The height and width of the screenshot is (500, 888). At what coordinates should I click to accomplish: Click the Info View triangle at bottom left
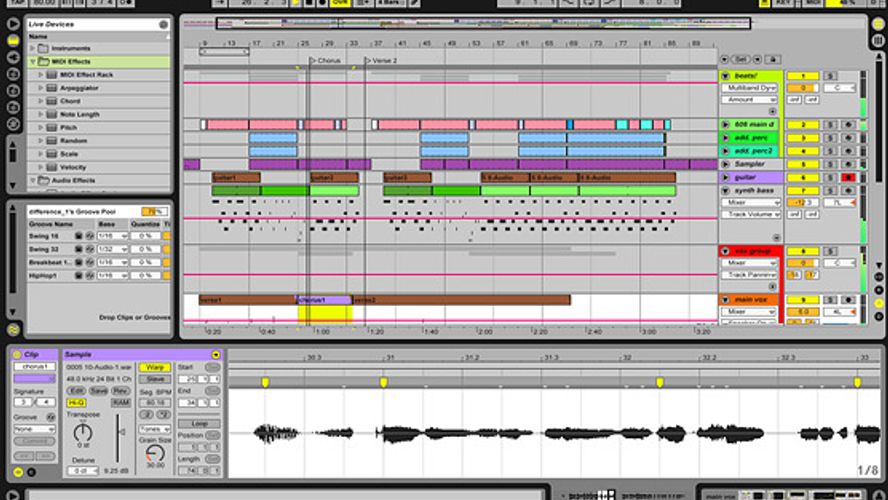[x=13, y=495]
